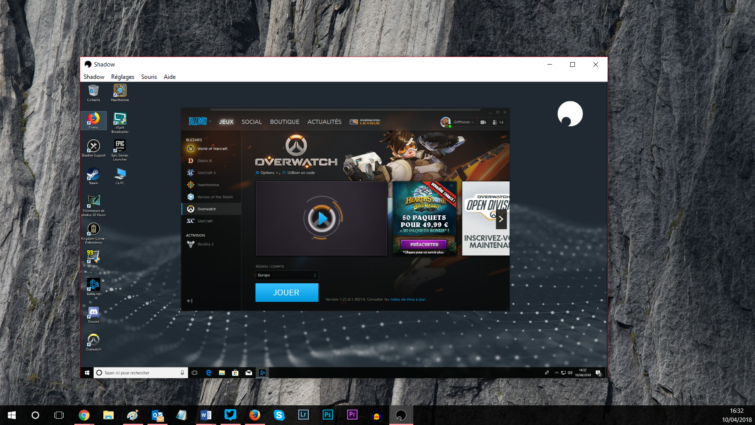Screen dimensions: 755x425
Task: Open the Hearthstone desktop shortcut
Action: click(x=120, y=93)
